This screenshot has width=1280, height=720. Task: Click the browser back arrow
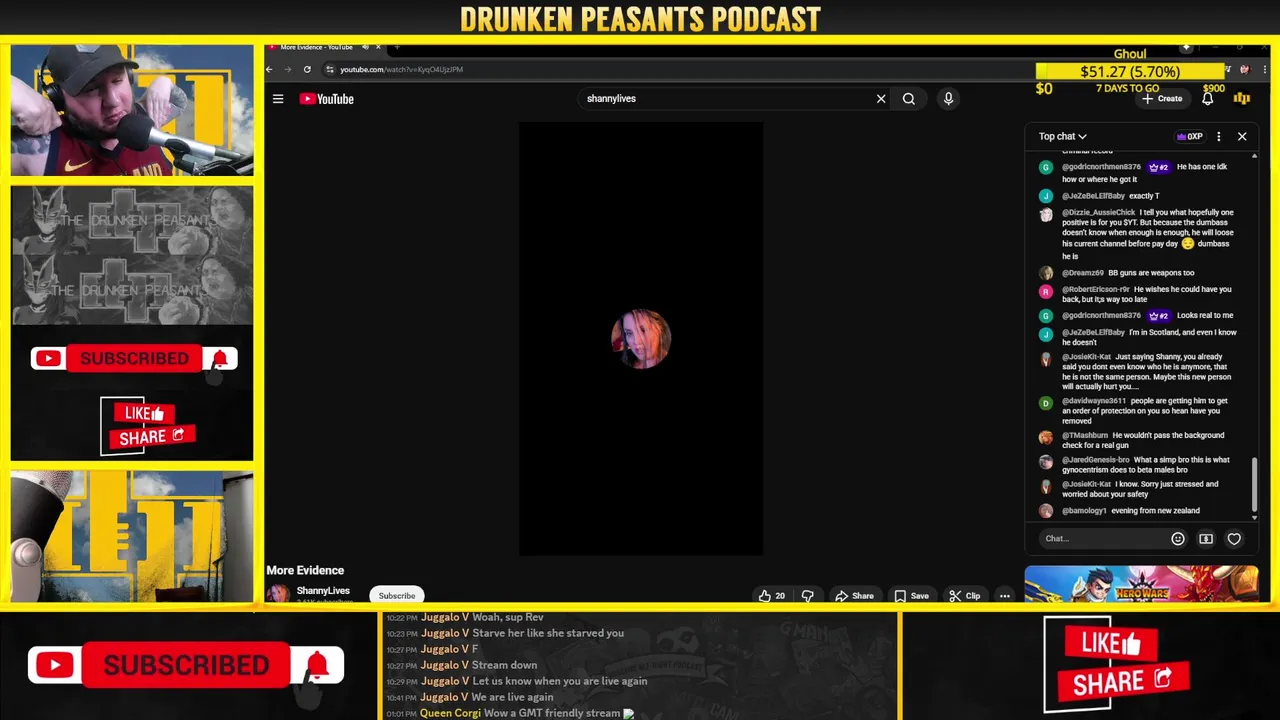point(269,69)
